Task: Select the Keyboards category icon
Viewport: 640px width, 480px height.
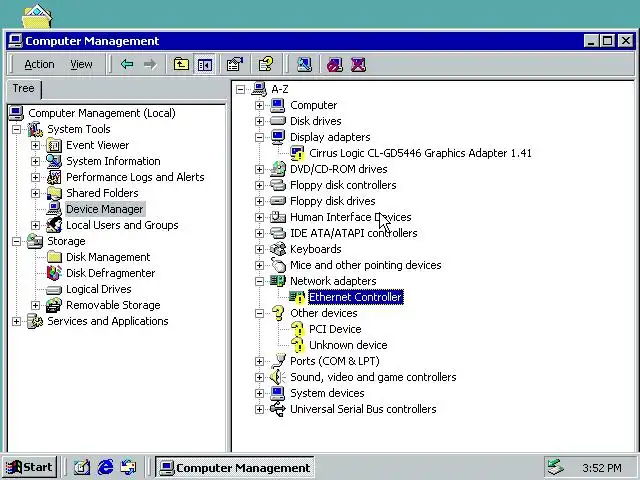Action: pyautogui.click(x=278, y=249)
